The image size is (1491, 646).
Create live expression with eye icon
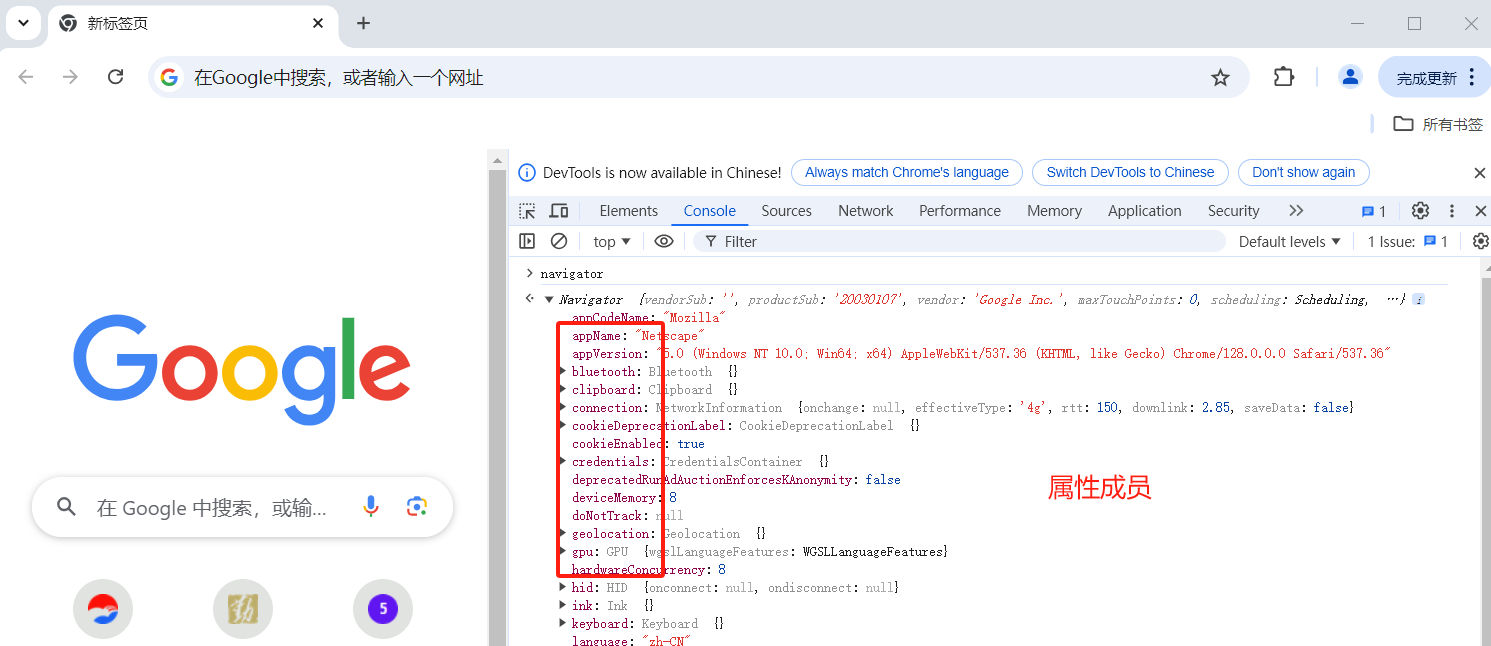tap(663, 241)
